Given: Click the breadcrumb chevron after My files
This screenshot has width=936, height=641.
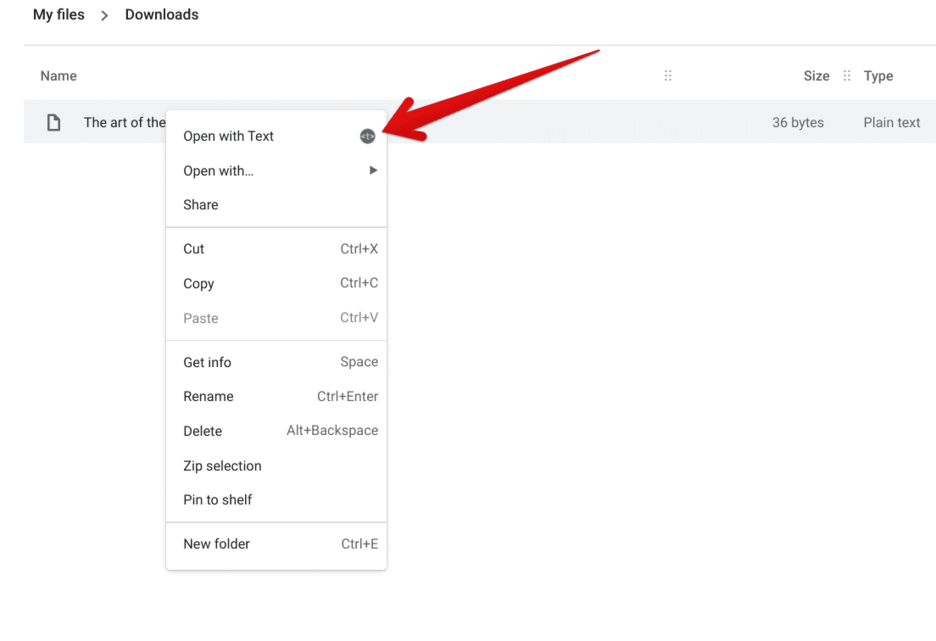Looking at the screenshot, I should pyautogui.click(x=104, y=16).
